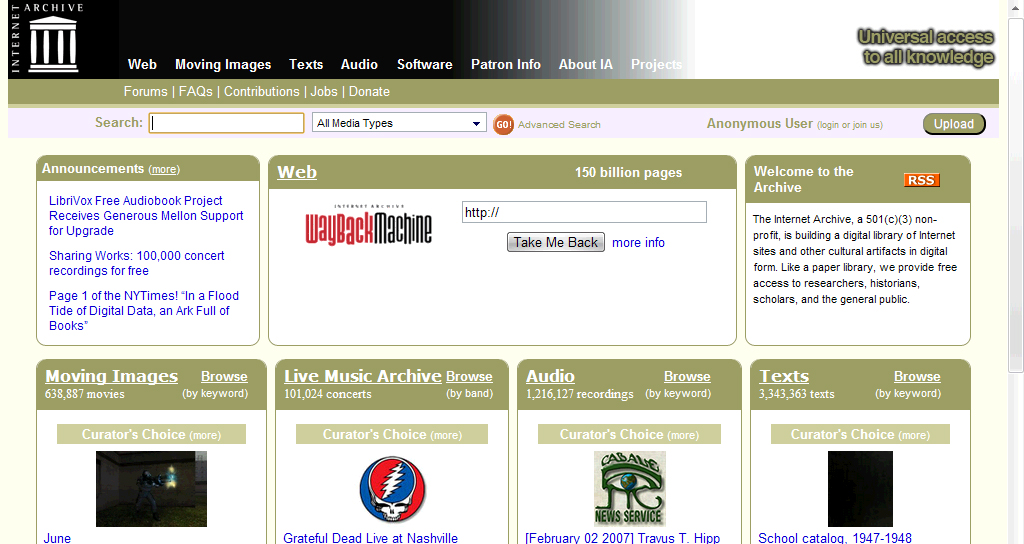Browse Moving Images by keyword
The image size is (1024, 544).
(x=224, y=376)
